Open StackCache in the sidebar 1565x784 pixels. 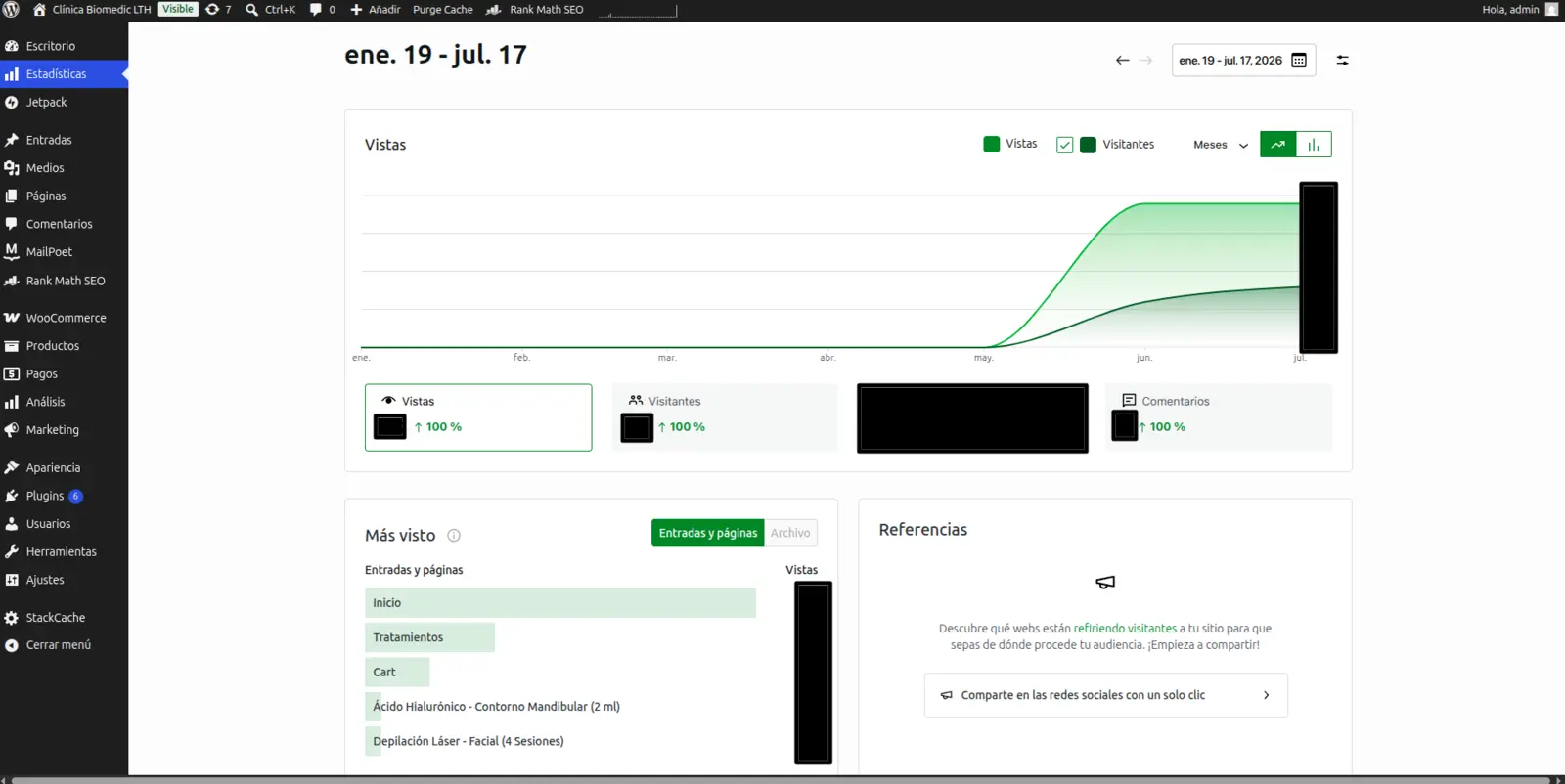coord(64,618)
